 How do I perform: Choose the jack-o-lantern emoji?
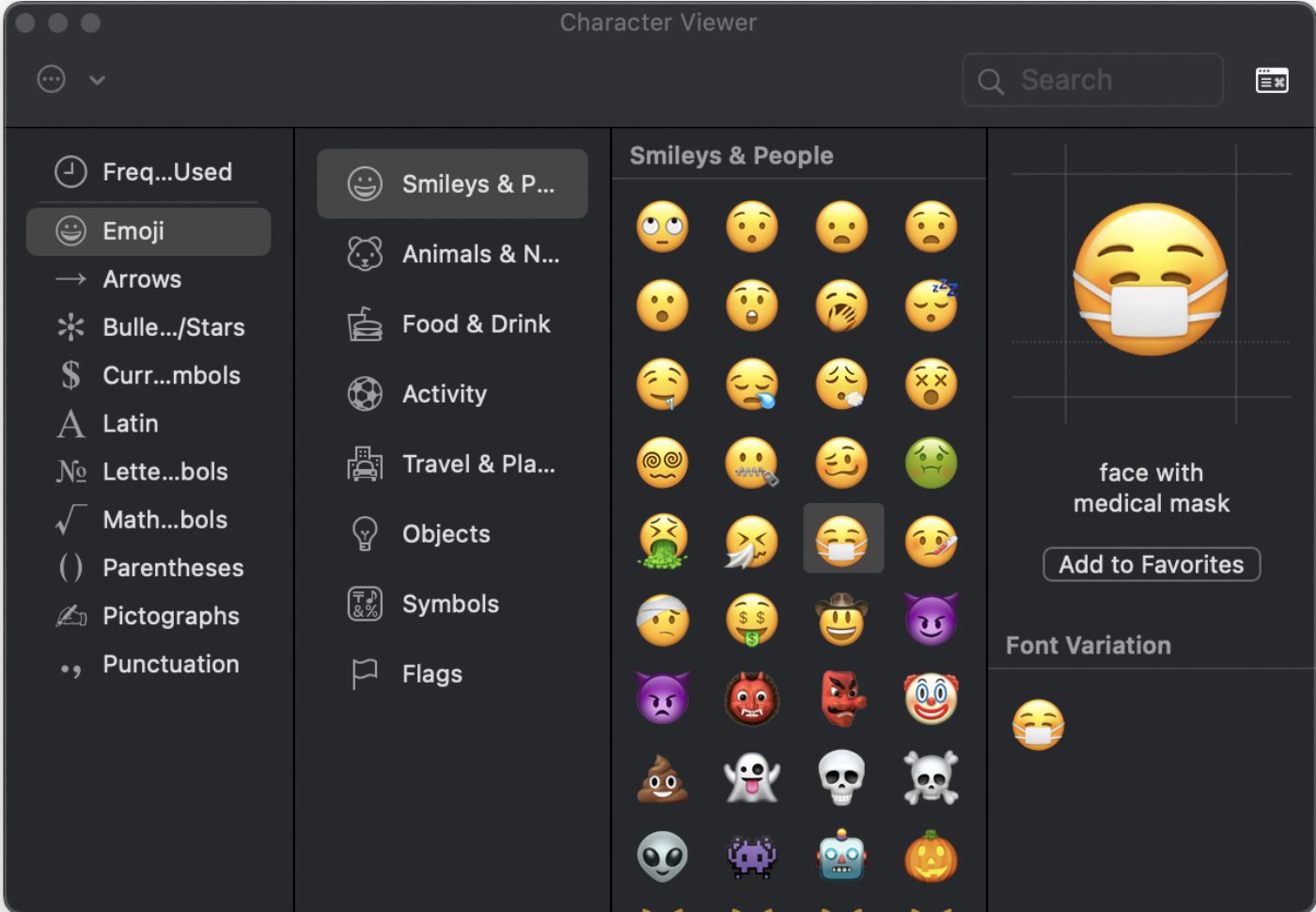point(931,857)
